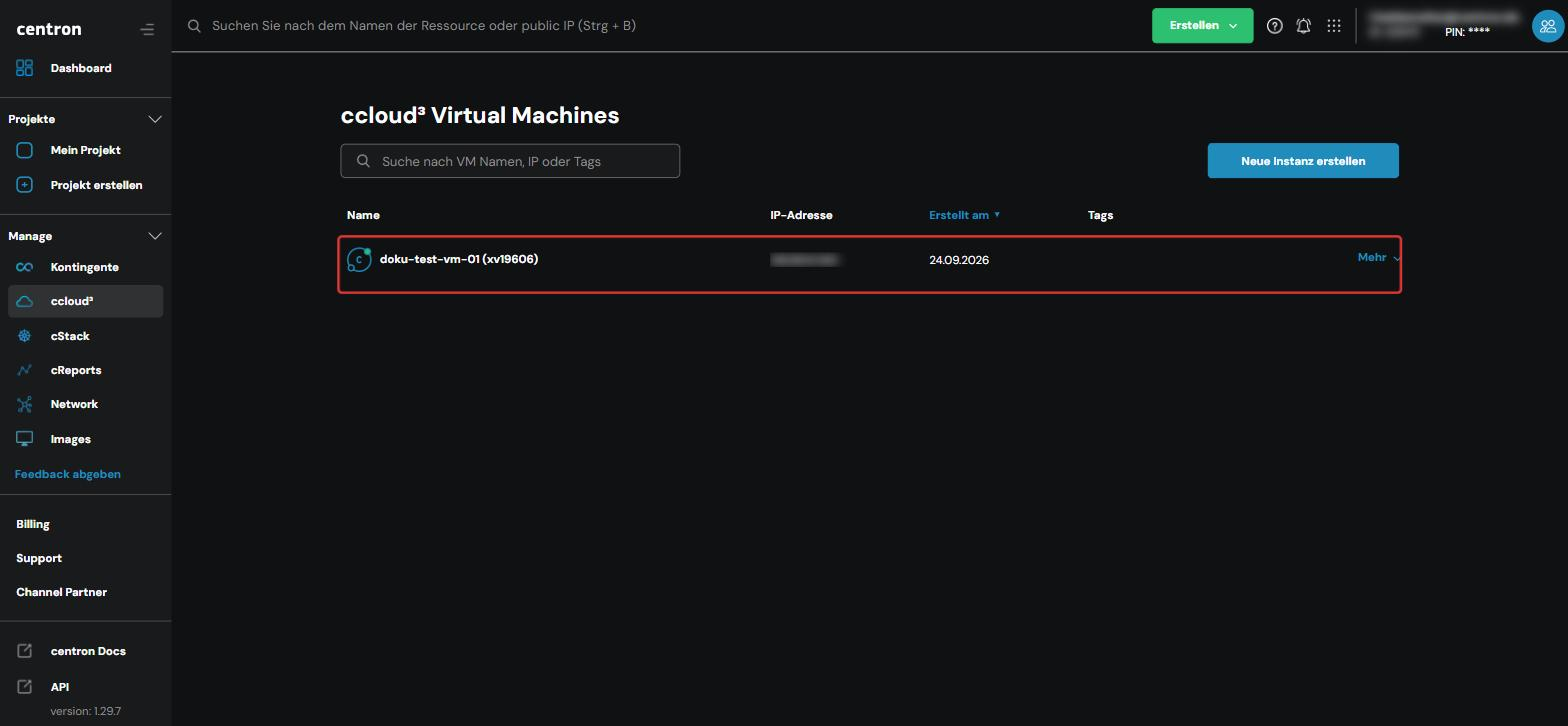Click the cReports chart icon
Screen dimensions: 1568x726
point(25,370)
